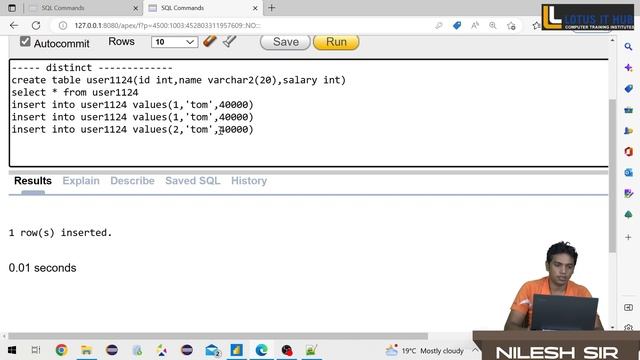
Task: Open the Windows Start menu
Action: point(11,350)
